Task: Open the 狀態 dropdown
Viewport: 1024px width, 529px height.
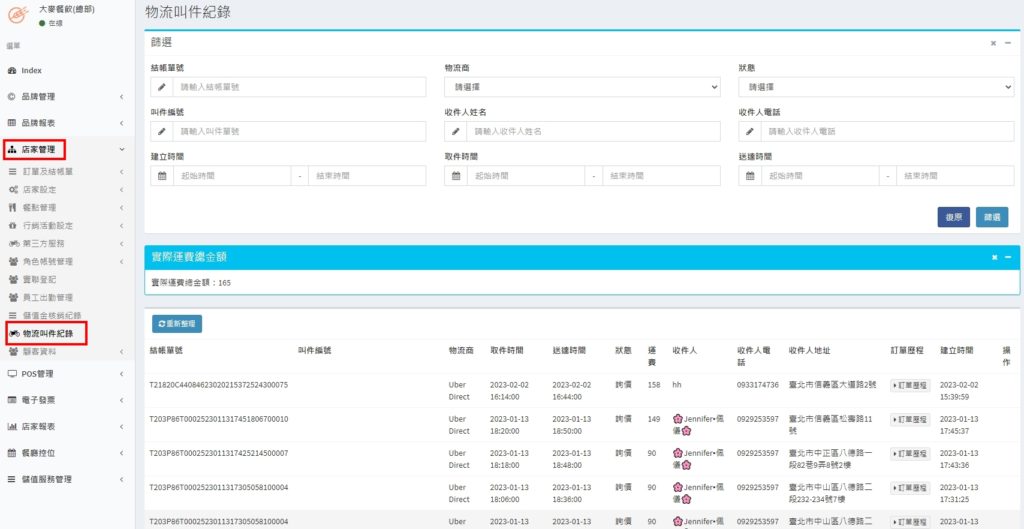Action: point(876,87)
